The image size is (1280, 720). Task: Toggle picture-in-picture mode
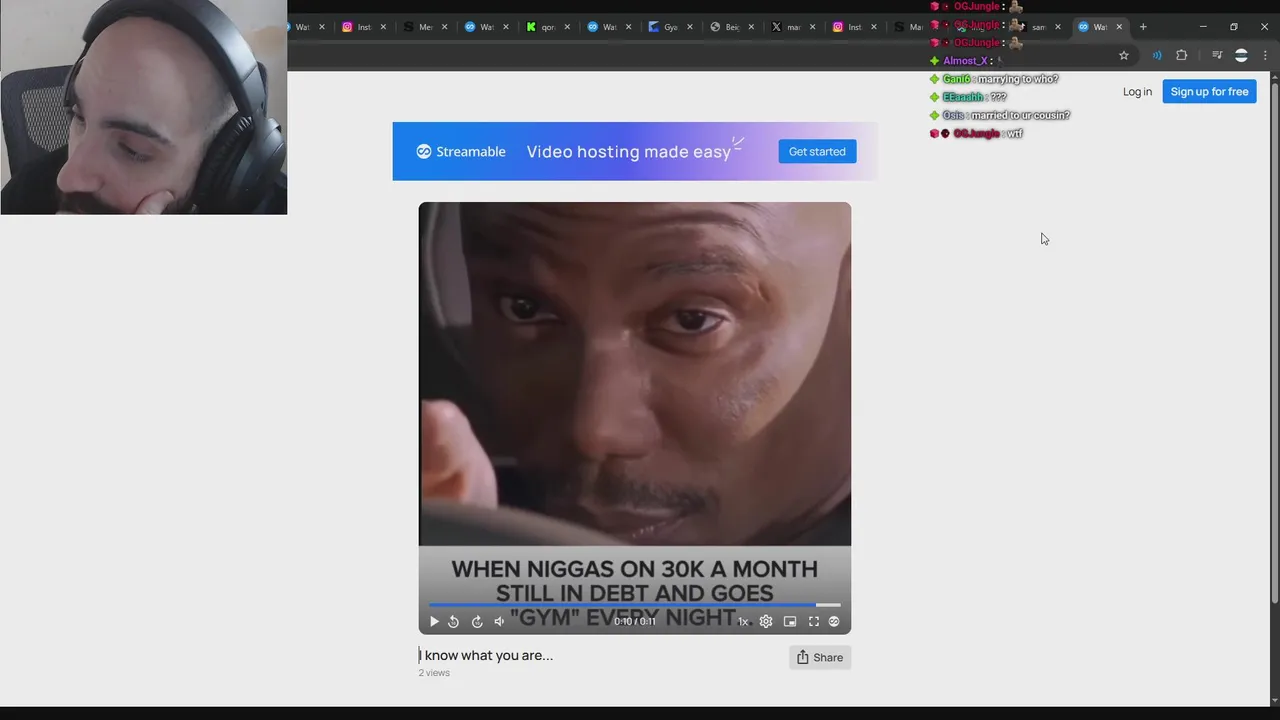coord(790,621)
